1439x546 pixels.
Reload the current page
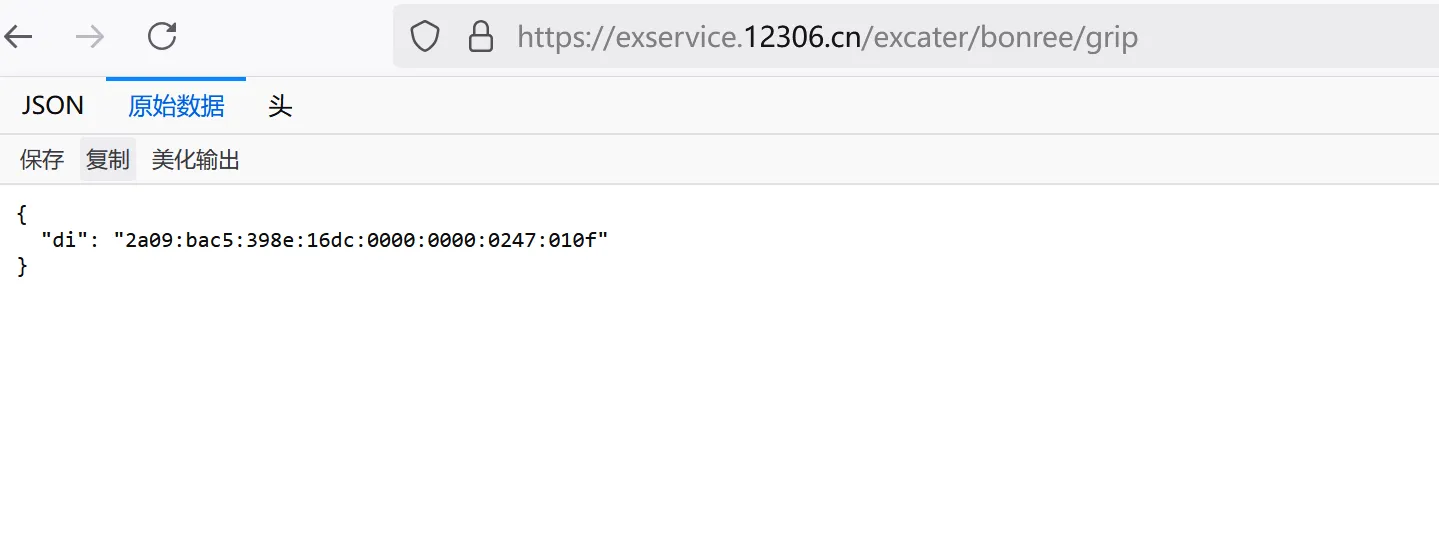pos(162,37)
